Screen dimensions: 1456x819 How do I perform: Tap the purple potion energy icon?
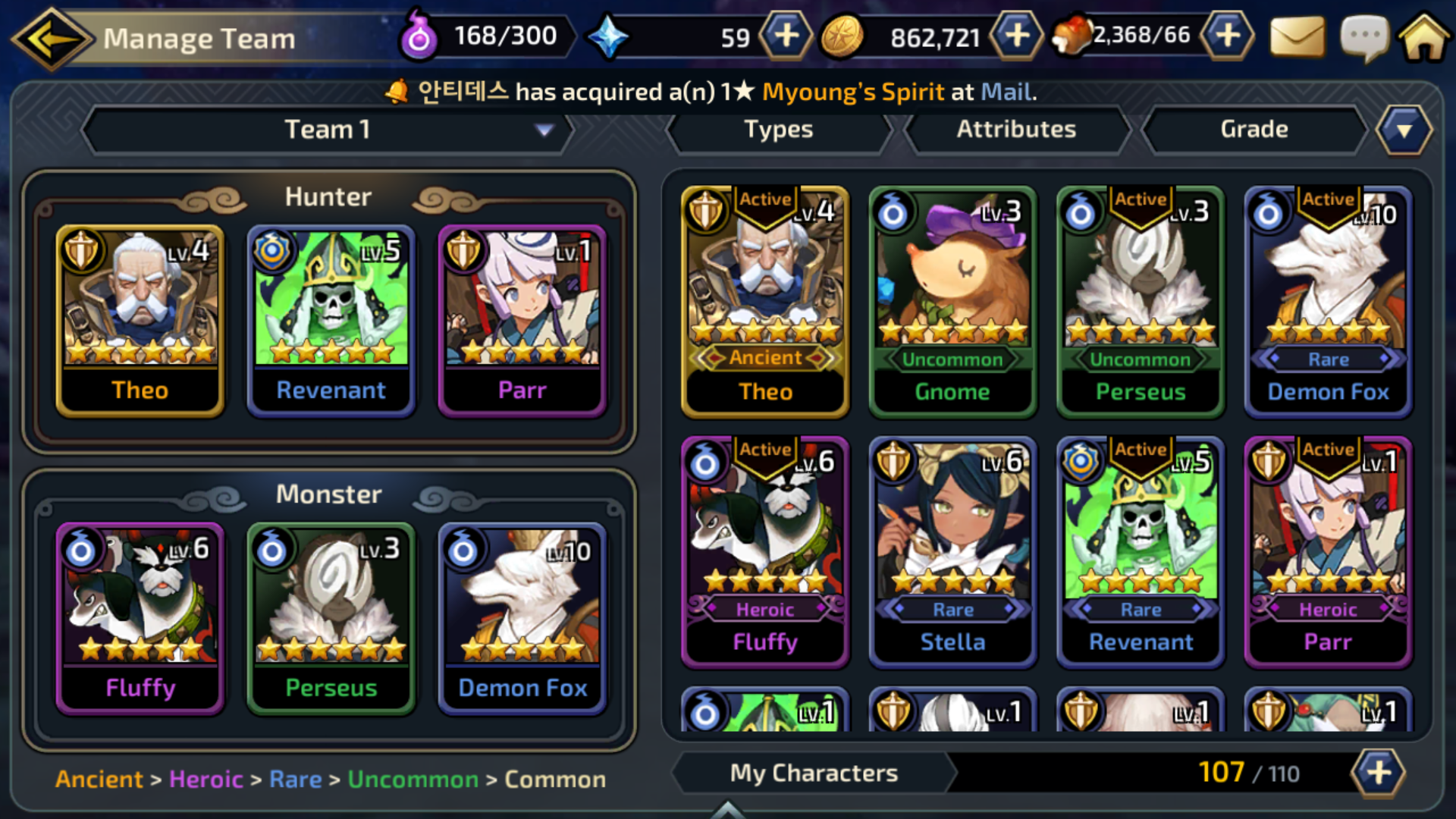coord(419,35)
